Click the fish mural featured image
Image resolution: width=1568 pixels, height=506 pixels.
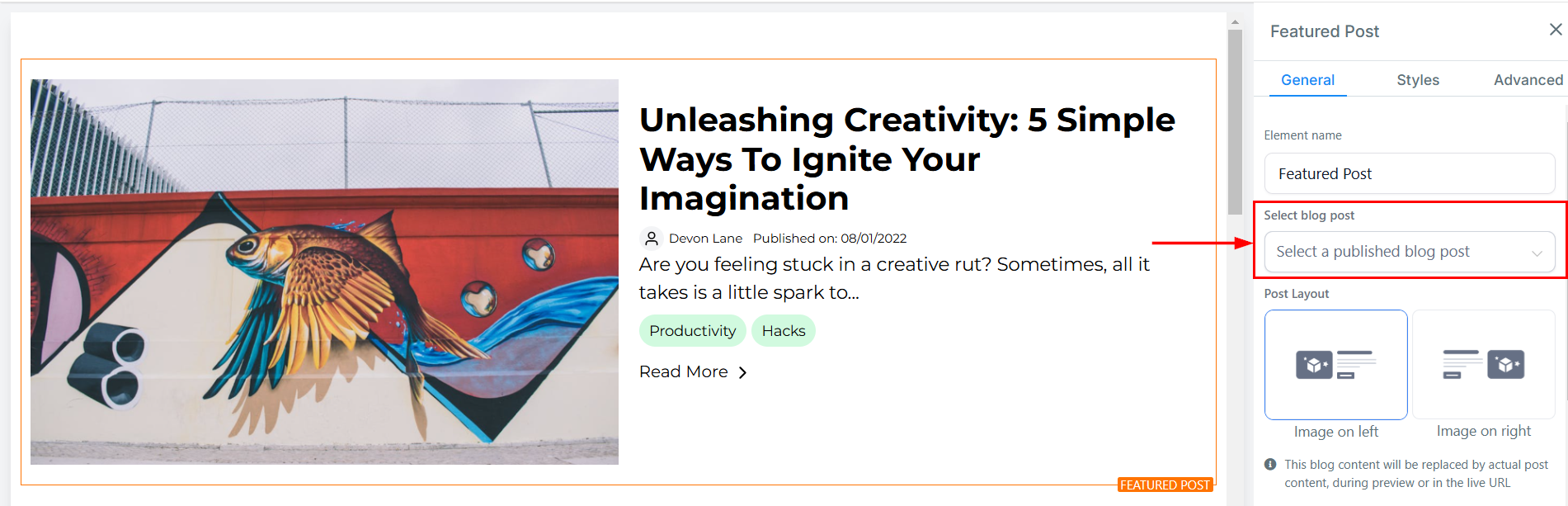point(324,272)
